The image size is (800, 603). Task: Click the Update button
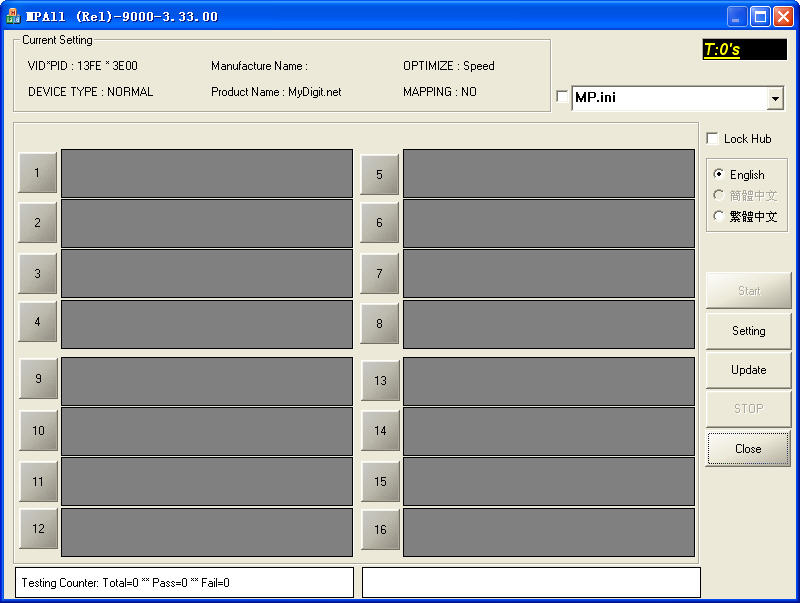748,370
